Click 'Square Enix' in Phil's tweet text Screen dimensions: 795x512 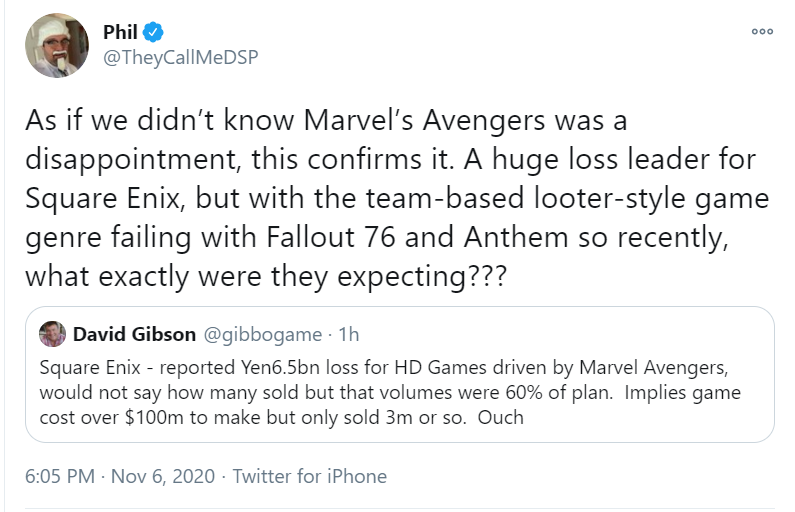[103, 198]
